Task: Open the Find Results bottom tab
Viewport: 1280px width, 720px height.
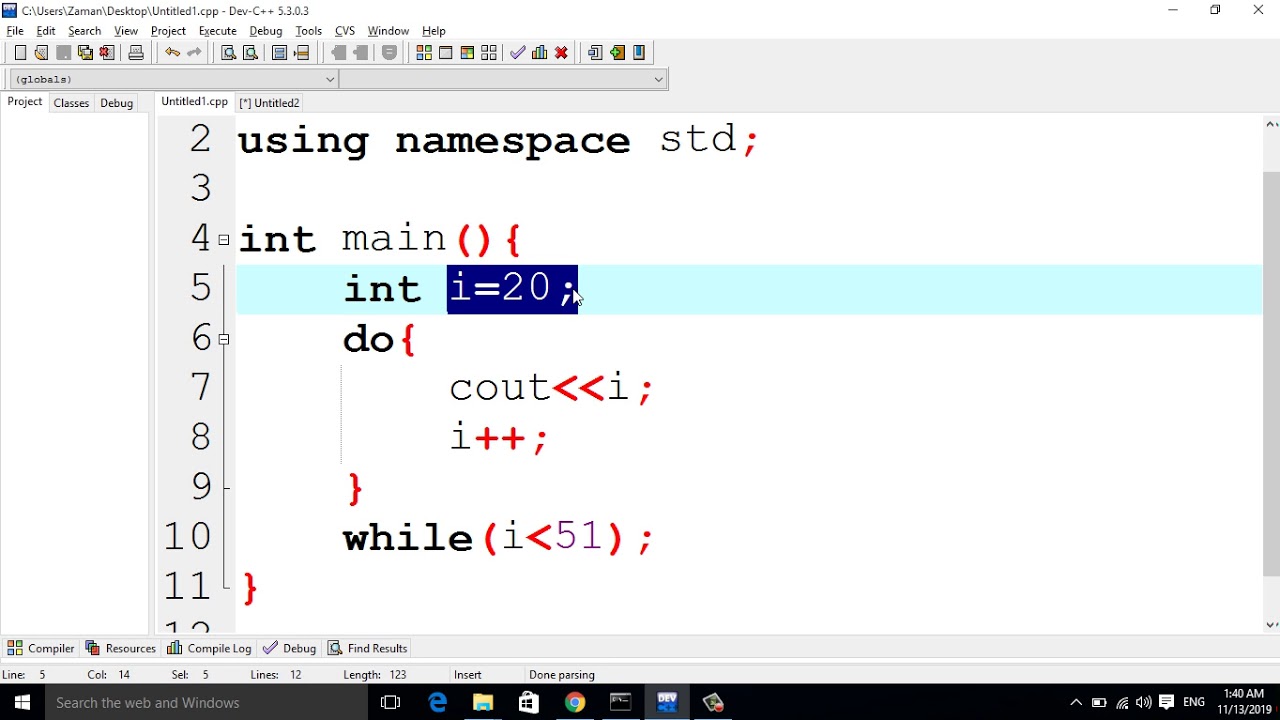Action: click(x=368, y=648)
